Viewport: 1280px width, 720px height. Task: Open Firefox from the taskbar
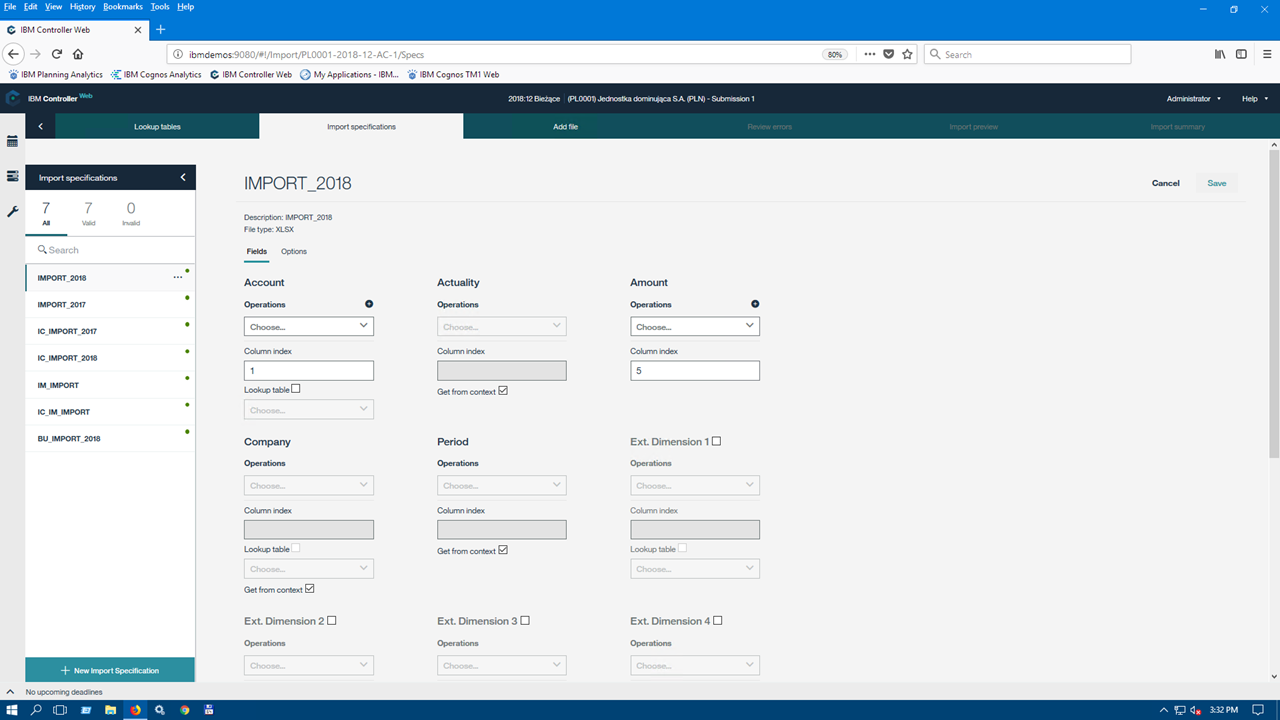(135, 709)
